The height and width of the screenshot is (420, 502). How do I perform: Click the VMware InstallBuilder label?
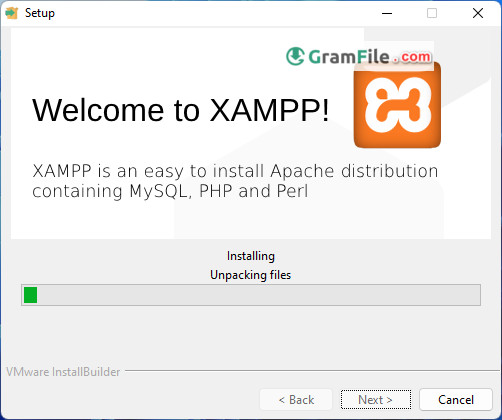63,372
